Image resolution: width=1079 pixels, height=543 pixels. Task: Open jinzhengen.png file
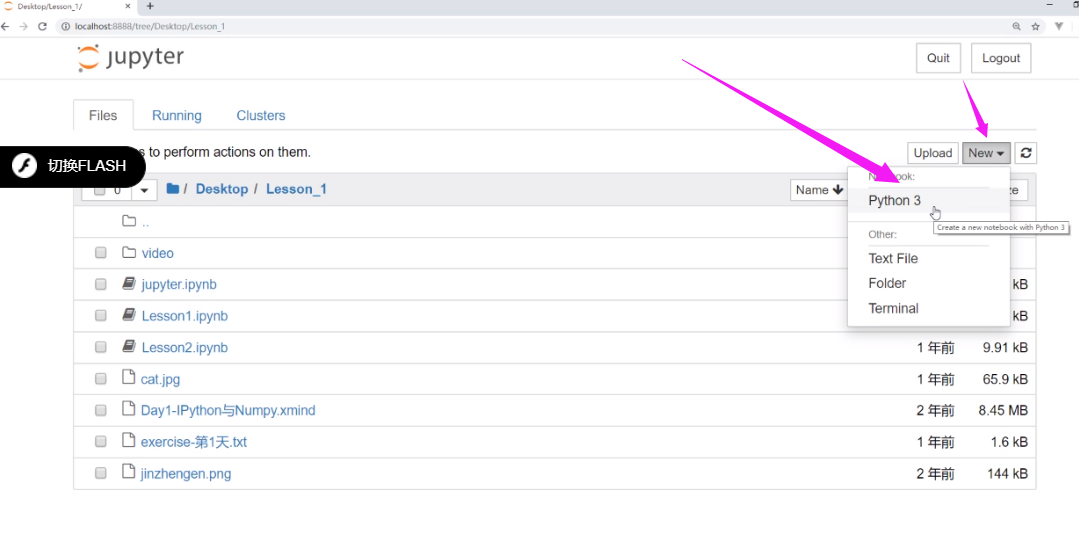pos(186,474)
